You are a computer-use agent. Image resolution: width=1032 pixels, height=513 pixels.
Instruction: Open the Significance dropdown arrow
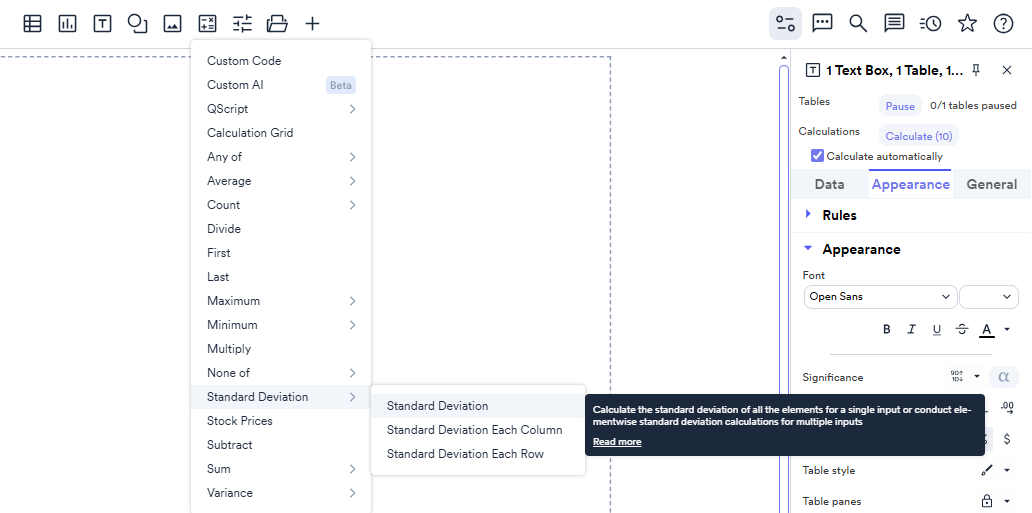(x=977, y=377)
